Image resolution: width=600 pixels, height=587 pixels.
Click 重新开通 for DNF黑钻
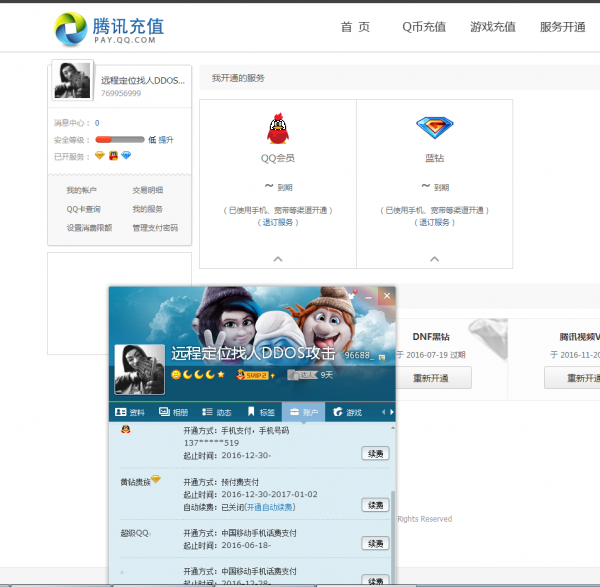coord(431,378)
